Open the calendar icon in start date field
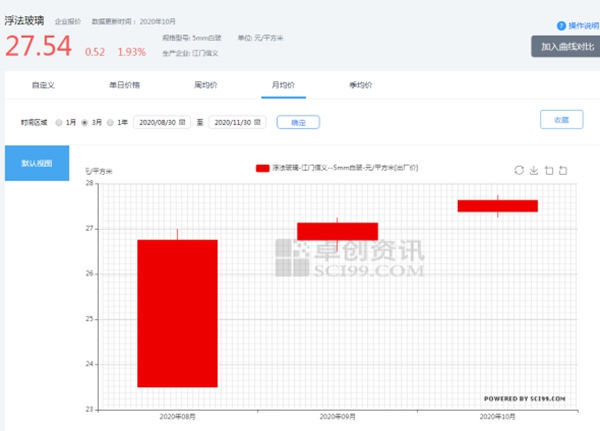 pyautogui.click(x=182, y=122)
